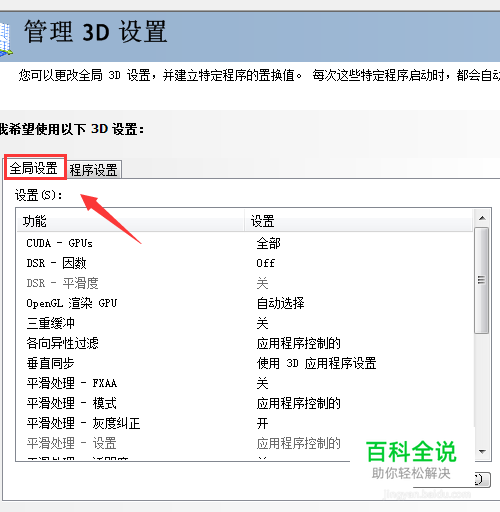Screen dimensions: 500x512
Task: Open the 程序设置 tab
Action: tap(94, 170)
